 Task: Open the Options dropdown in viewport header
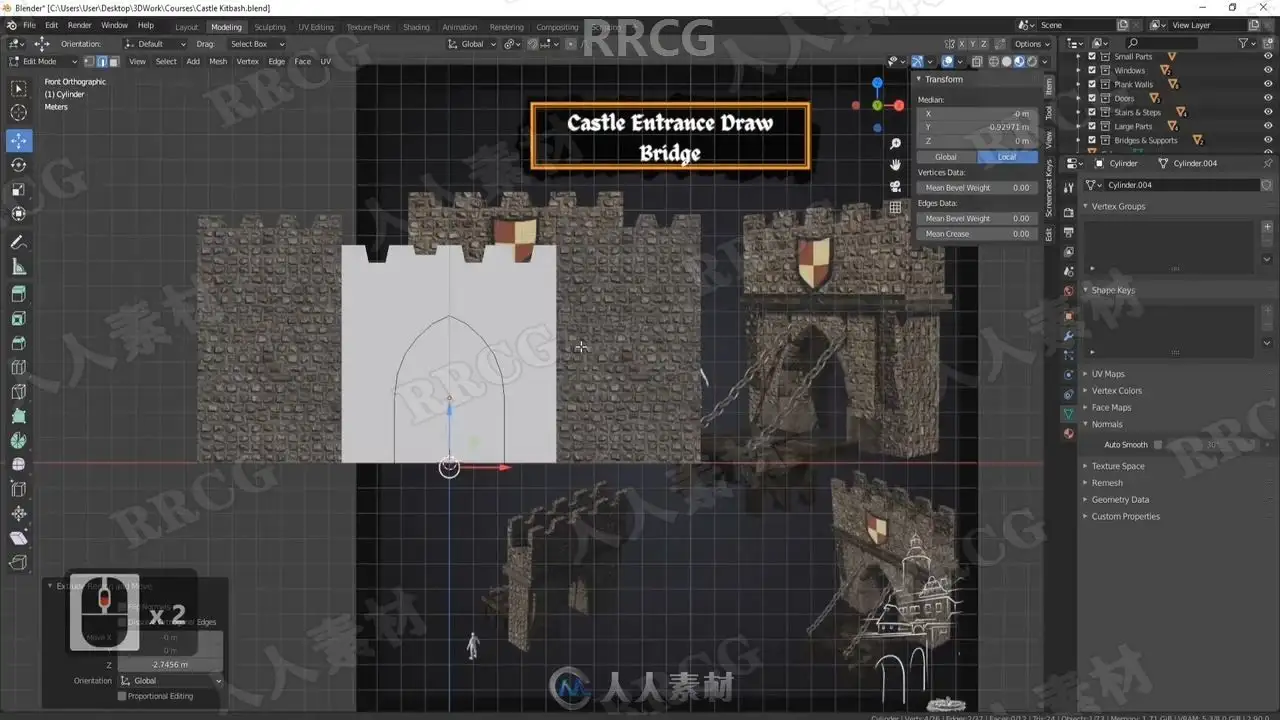tap(1032, 44)
